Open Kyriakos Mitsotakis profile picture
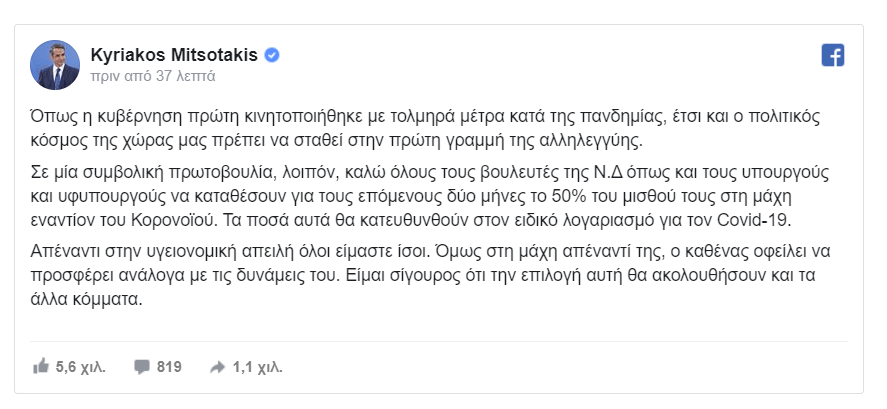The height and width of the screenshot is (409, 887). (58, 63)
